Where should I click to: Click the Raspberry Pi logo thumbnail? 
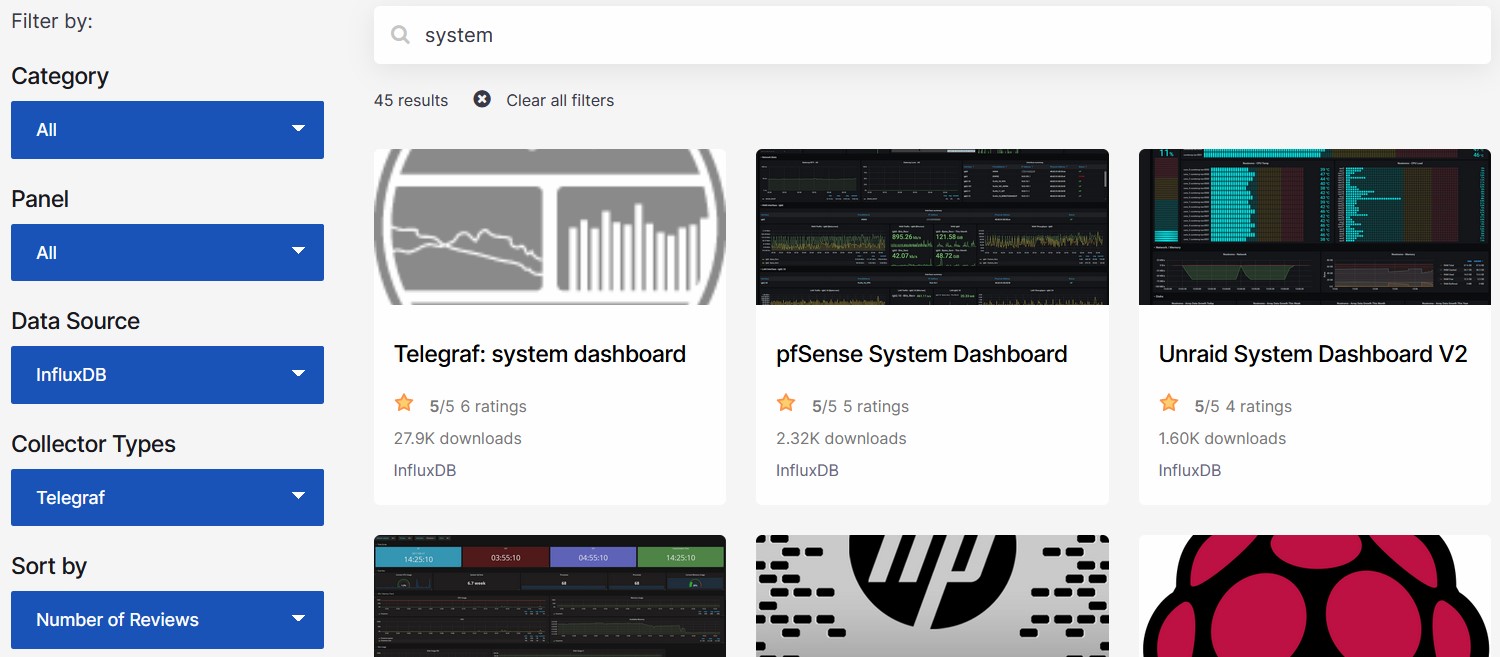pos(1314,596)
